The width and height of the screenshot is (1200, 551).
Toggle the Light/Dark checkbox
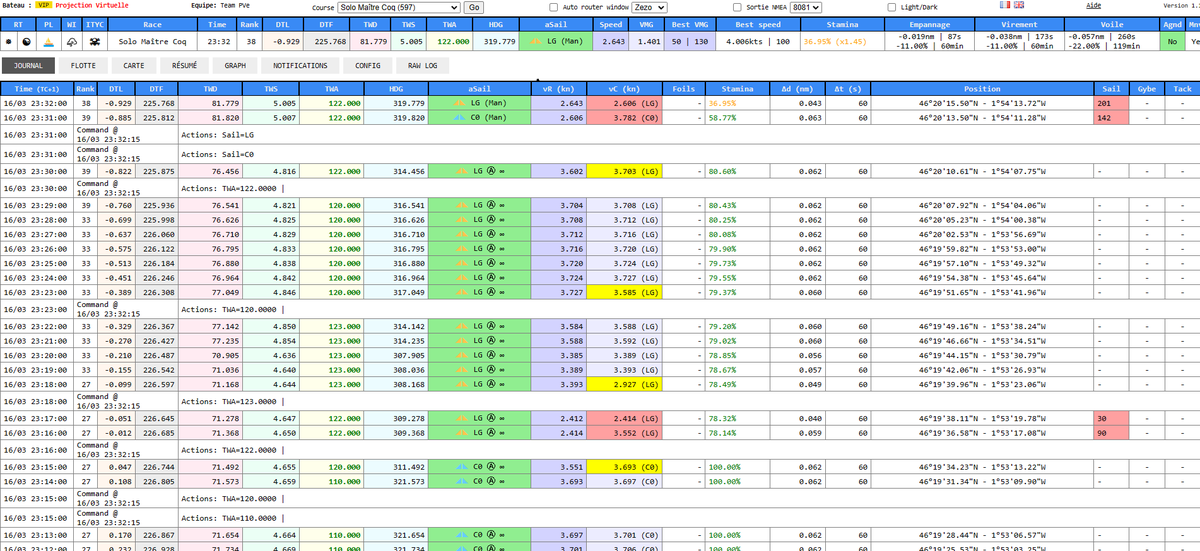coord(892,7)
